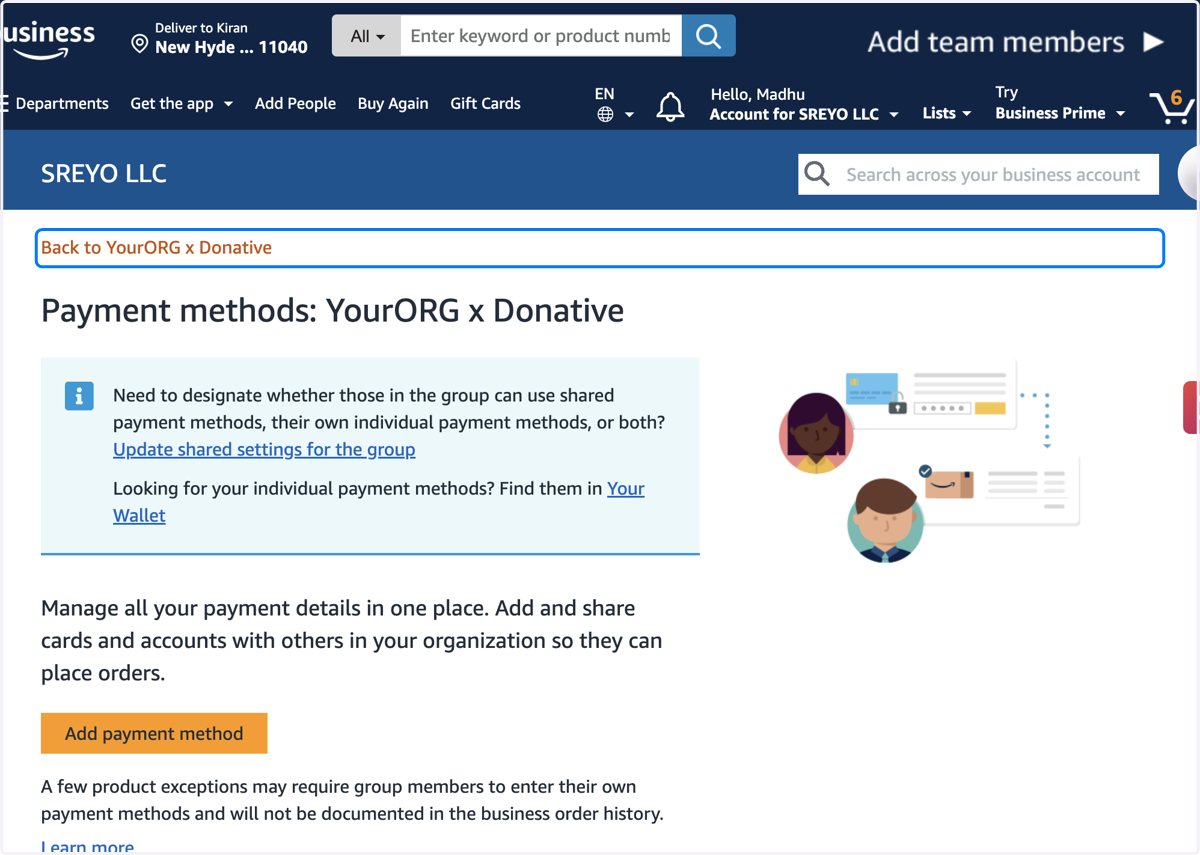
Task: Open the Buy Again page
Action: (393, 103)
